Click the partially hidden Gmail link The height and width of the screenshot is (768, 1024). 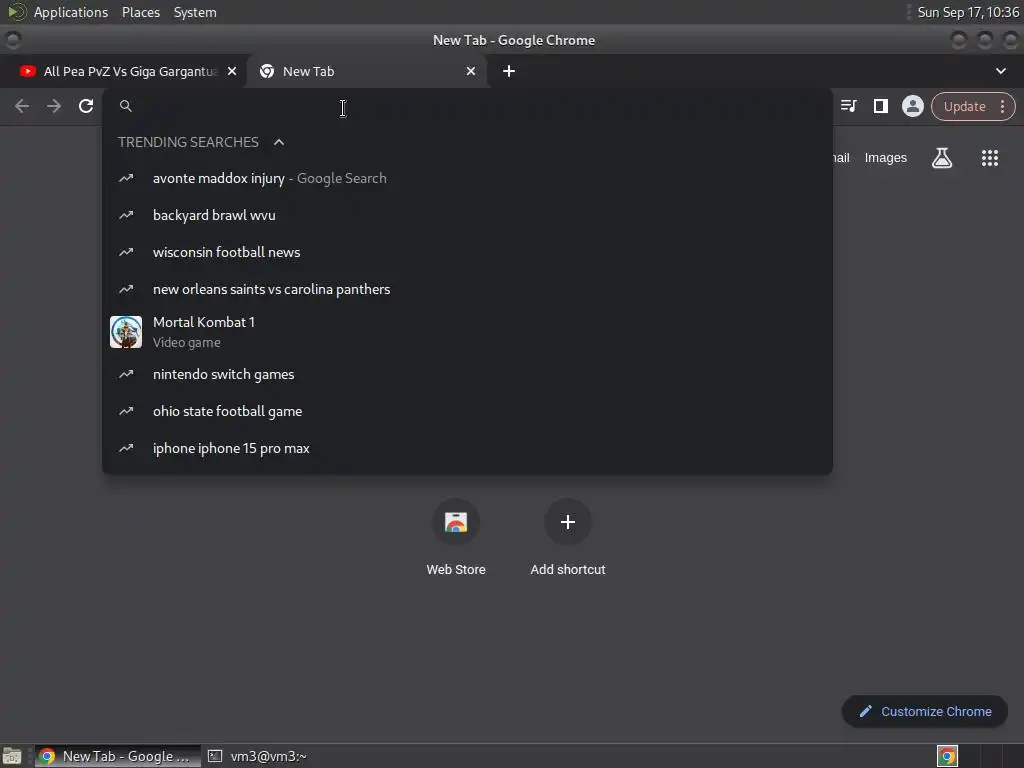point(841,157)
